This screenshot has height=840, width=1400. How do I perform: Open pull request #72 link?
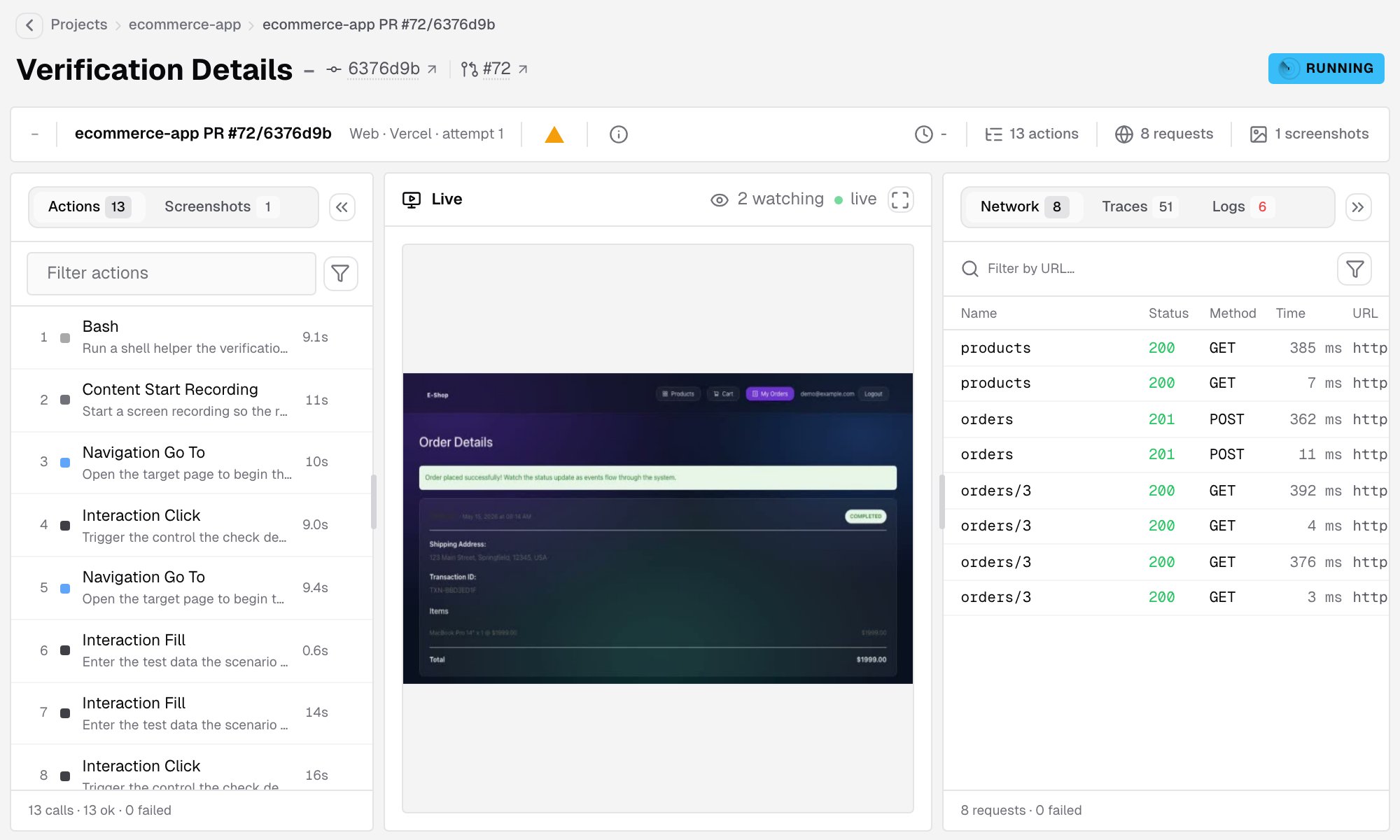click(494, 69)
